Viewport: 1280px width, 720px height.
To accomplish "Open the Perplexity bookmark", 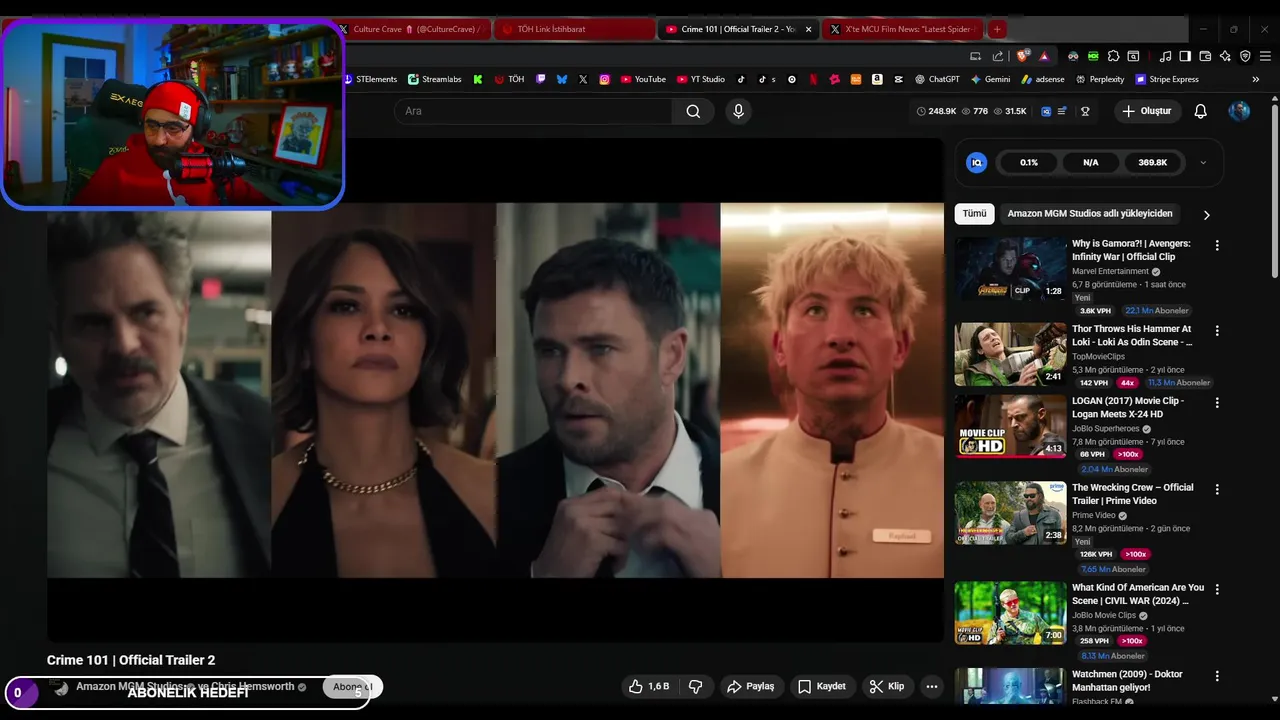I will coord(1099,79).
